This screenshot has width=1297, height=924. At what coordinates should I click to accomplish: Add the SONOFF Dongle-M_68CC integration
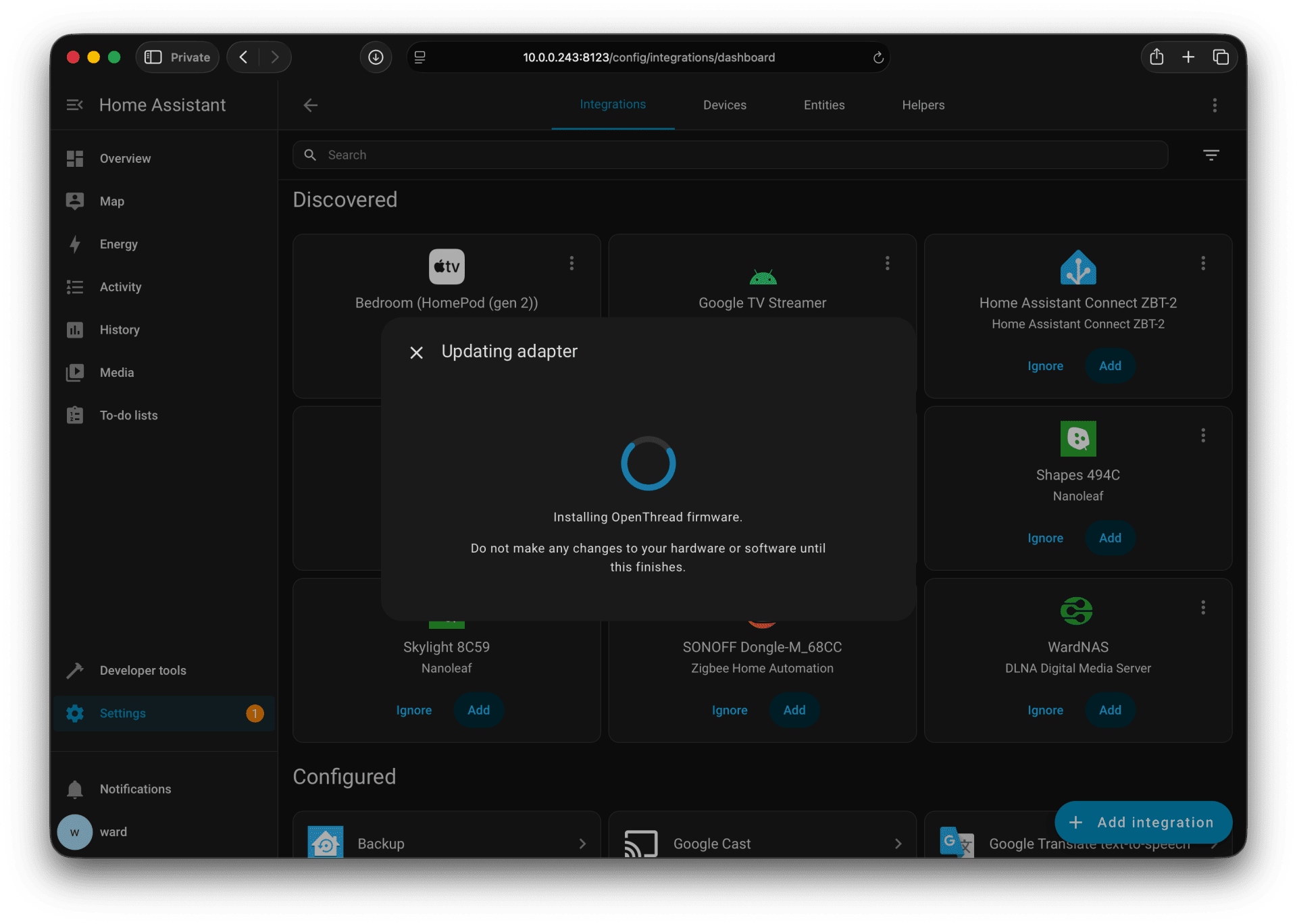(794, 710)
